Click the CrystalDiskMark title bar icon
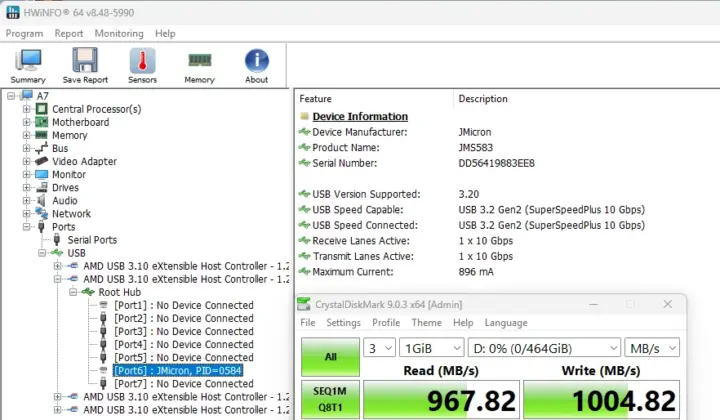The height and width of the screenshot is (420, 720). (304, 304)
